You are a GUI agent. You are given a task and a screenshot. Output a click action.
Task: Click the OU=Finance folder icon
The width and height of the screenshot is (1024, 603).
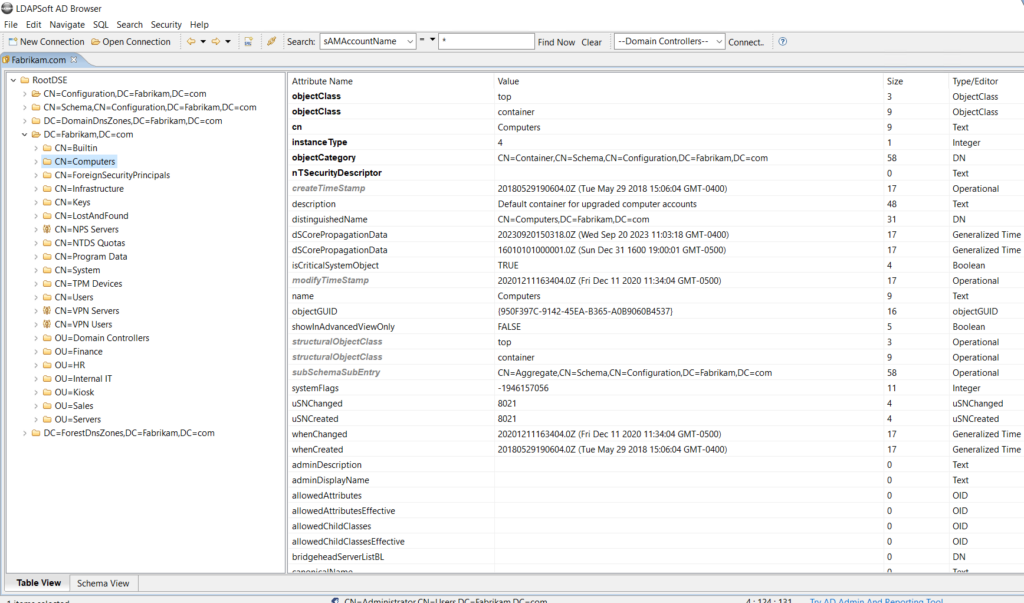pyautogui.click(x=47, y=351)
